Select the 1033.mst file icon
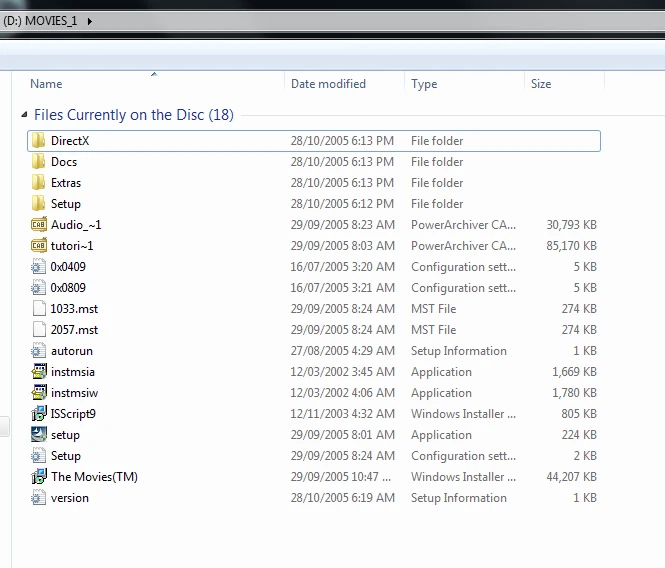This screenshot has height=568, width=665. (x=39, y=309)
